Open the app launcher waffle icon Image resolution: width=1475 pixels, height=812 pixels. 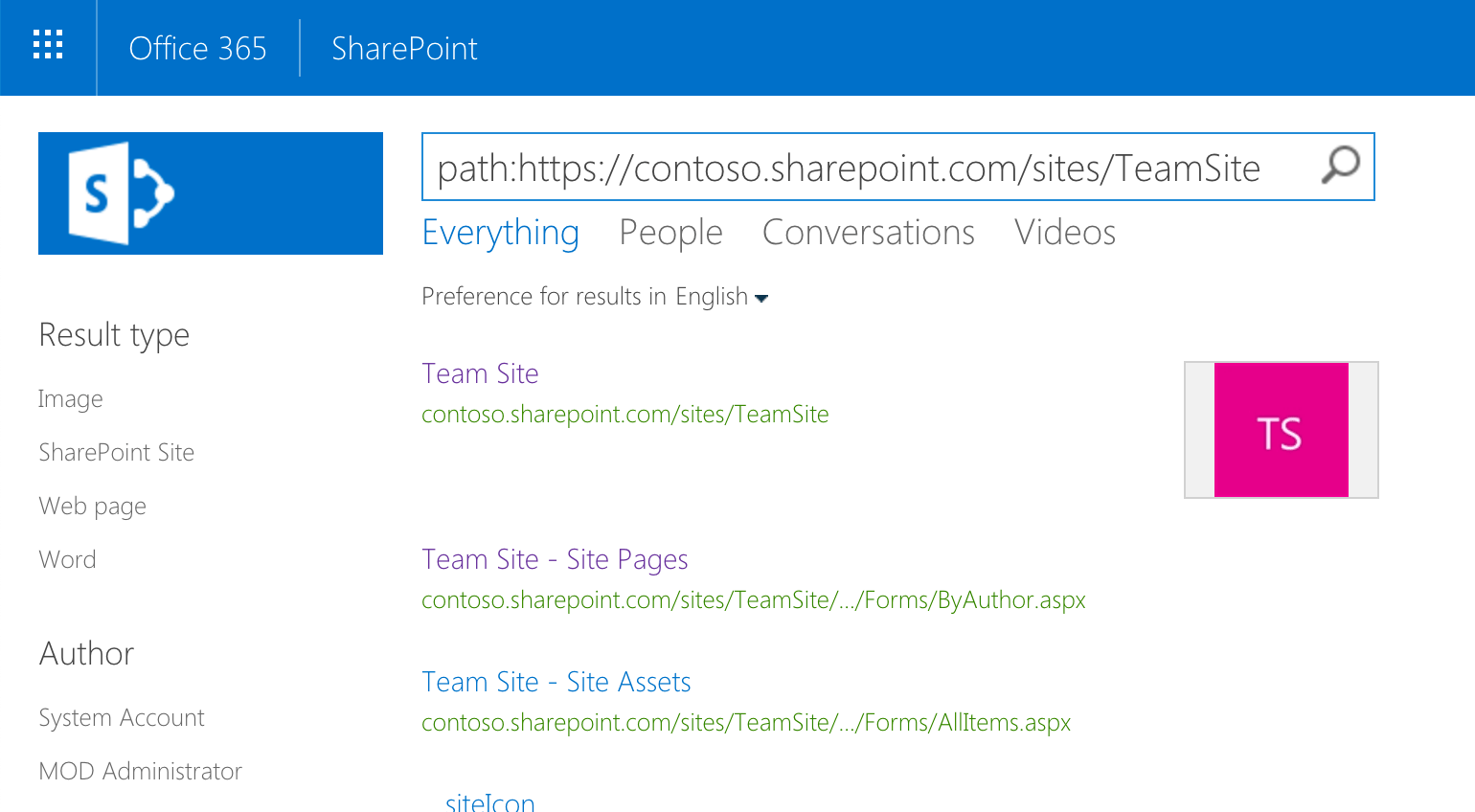[48, 45]
